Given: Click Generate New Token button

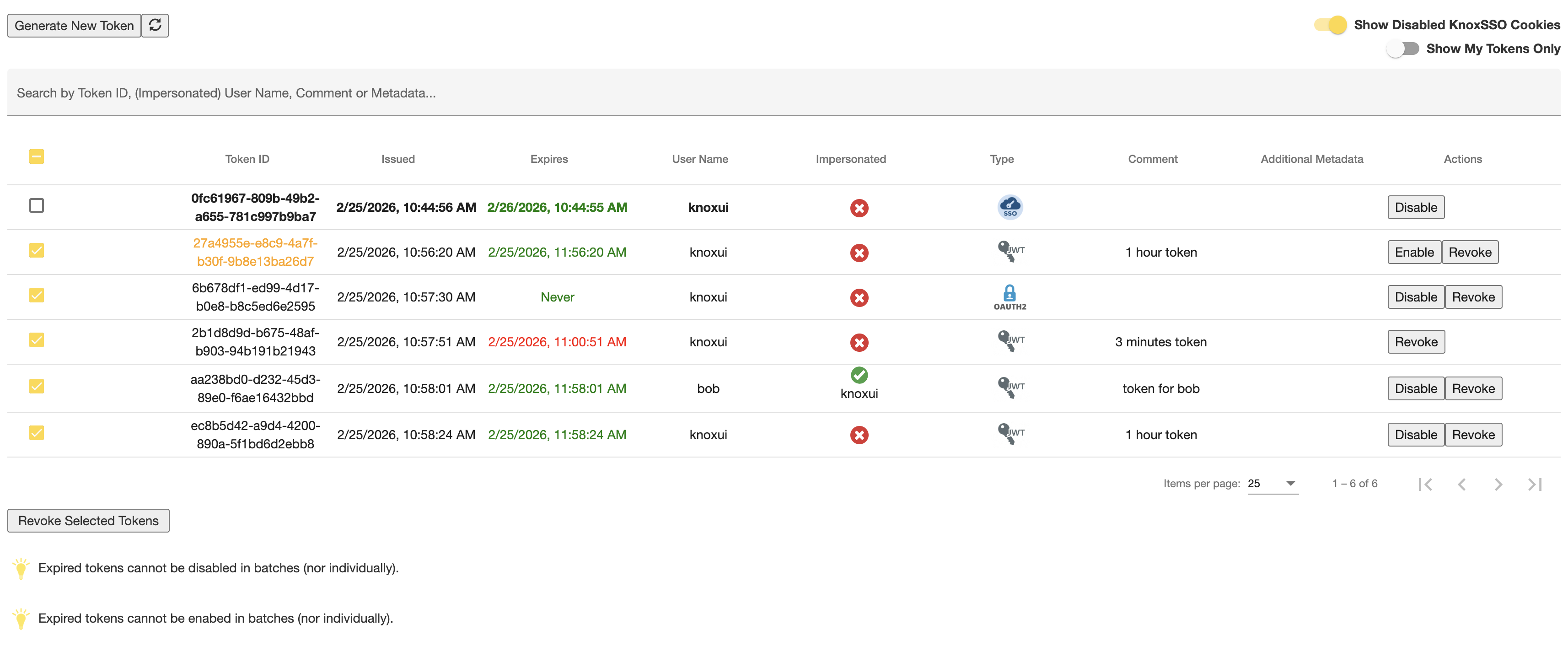Looking at the screenshot, I should pyautogui.click(x=74, y=26).
